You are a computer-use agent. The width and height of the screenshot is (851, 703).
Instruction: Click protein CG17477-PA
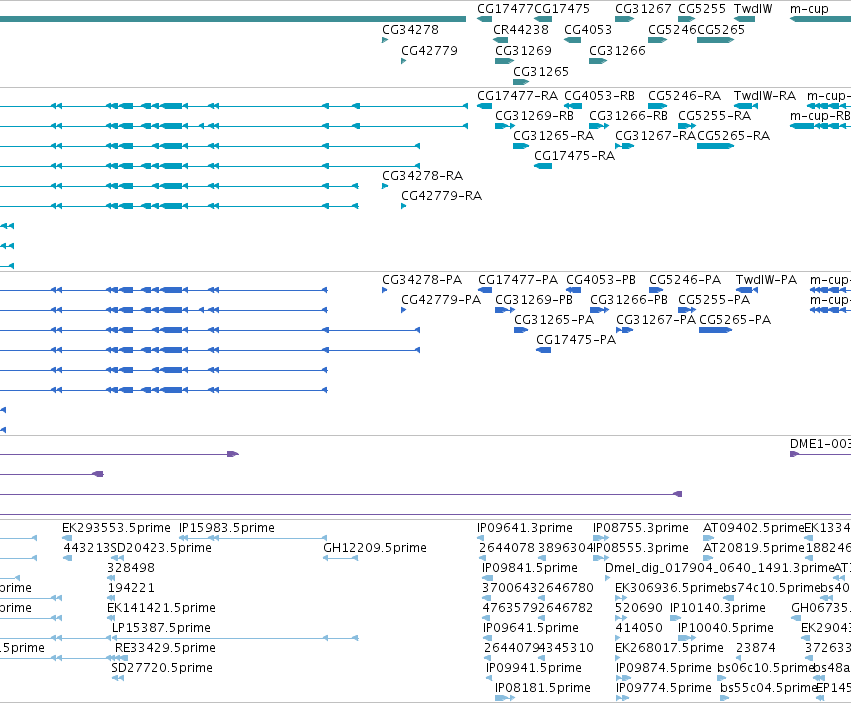pyautogui.click(x=518, y=280)
